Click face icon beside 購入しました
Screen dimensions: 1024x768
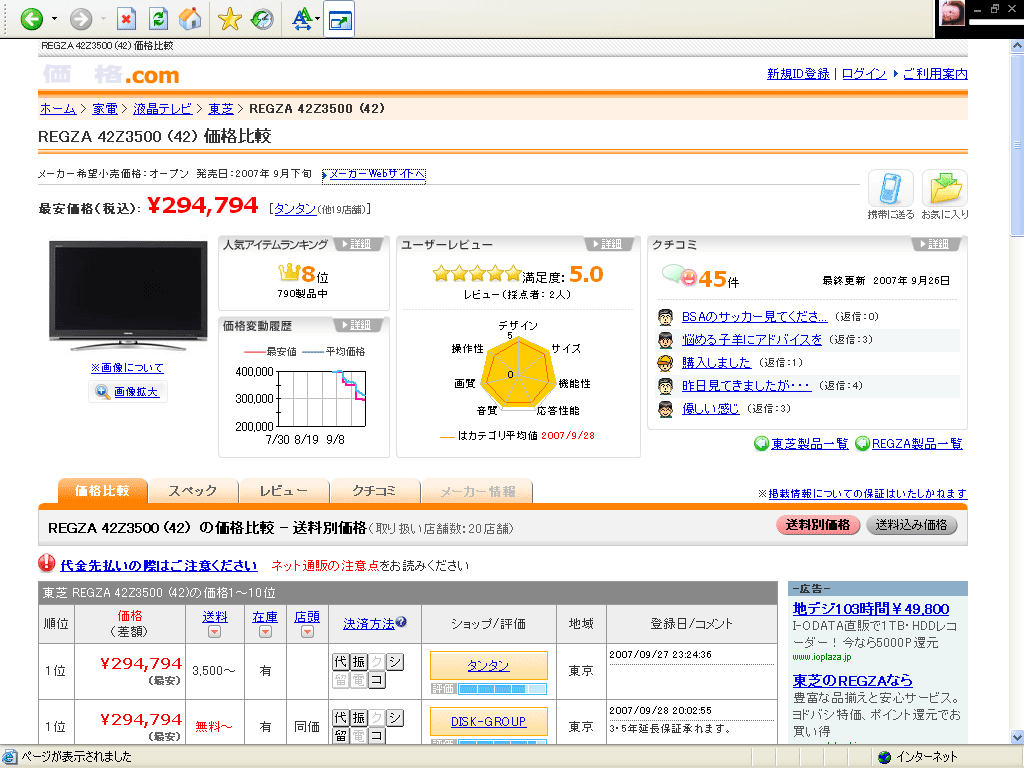[665, 363]
